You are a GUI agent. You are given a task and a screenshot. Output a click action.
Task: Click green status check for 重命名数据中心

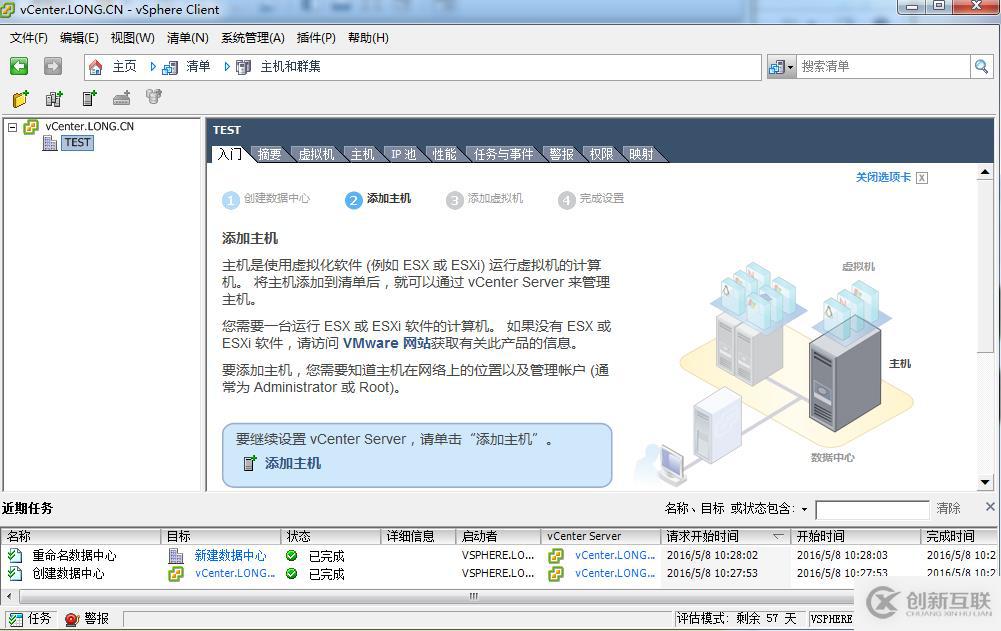(292, 556)
